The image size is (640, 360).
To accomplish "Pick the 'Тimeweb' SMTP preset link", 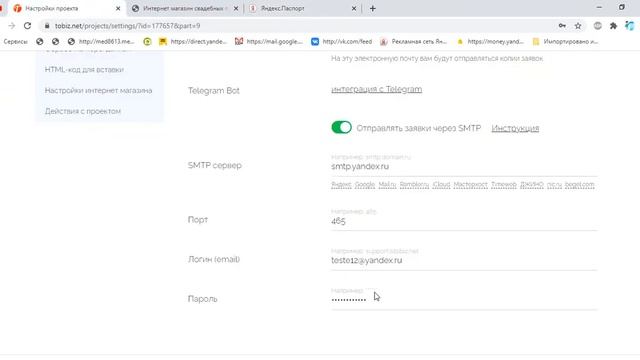I will (504, 185).
